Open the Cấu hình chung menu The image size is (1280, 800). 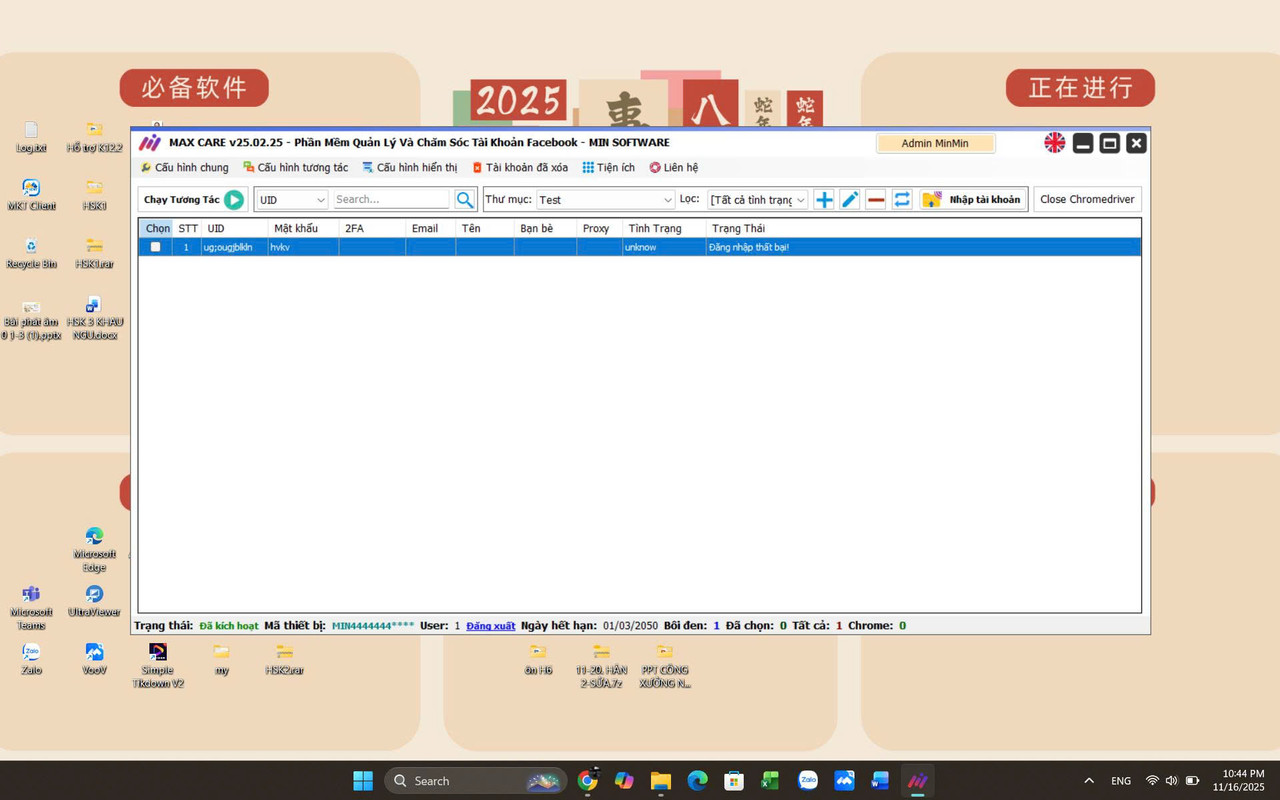pyautogui.click(x=184, y=168)
